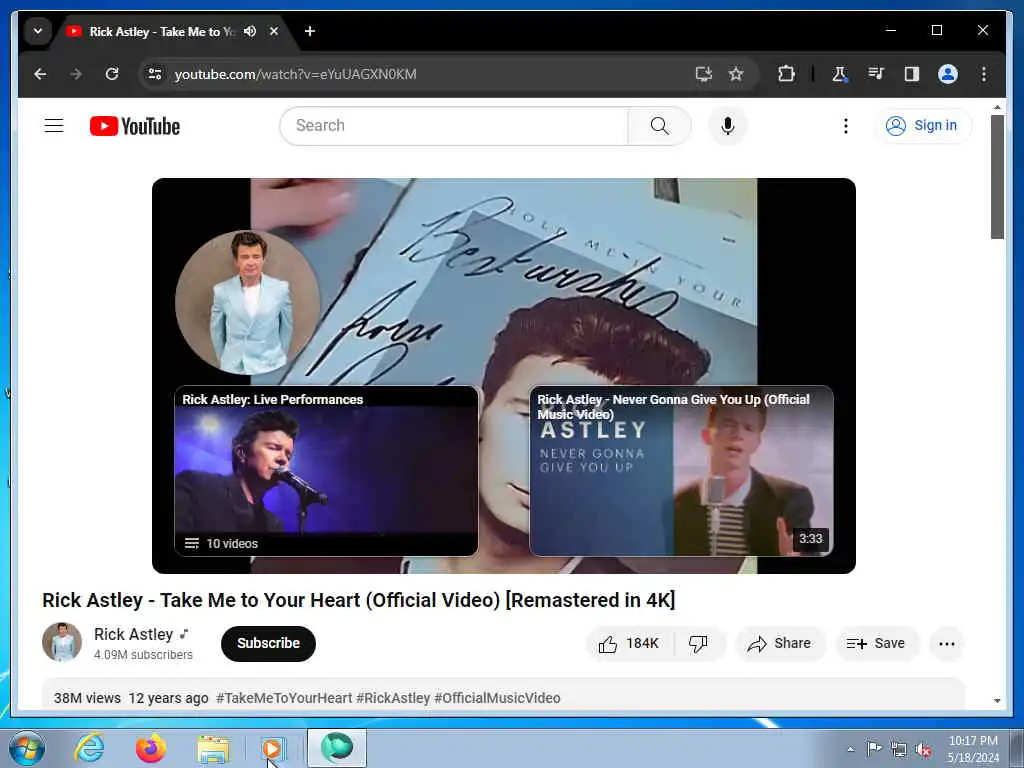Open the Chrome profile avatar
Screen dimensions: 1024x768
point(948,74)
